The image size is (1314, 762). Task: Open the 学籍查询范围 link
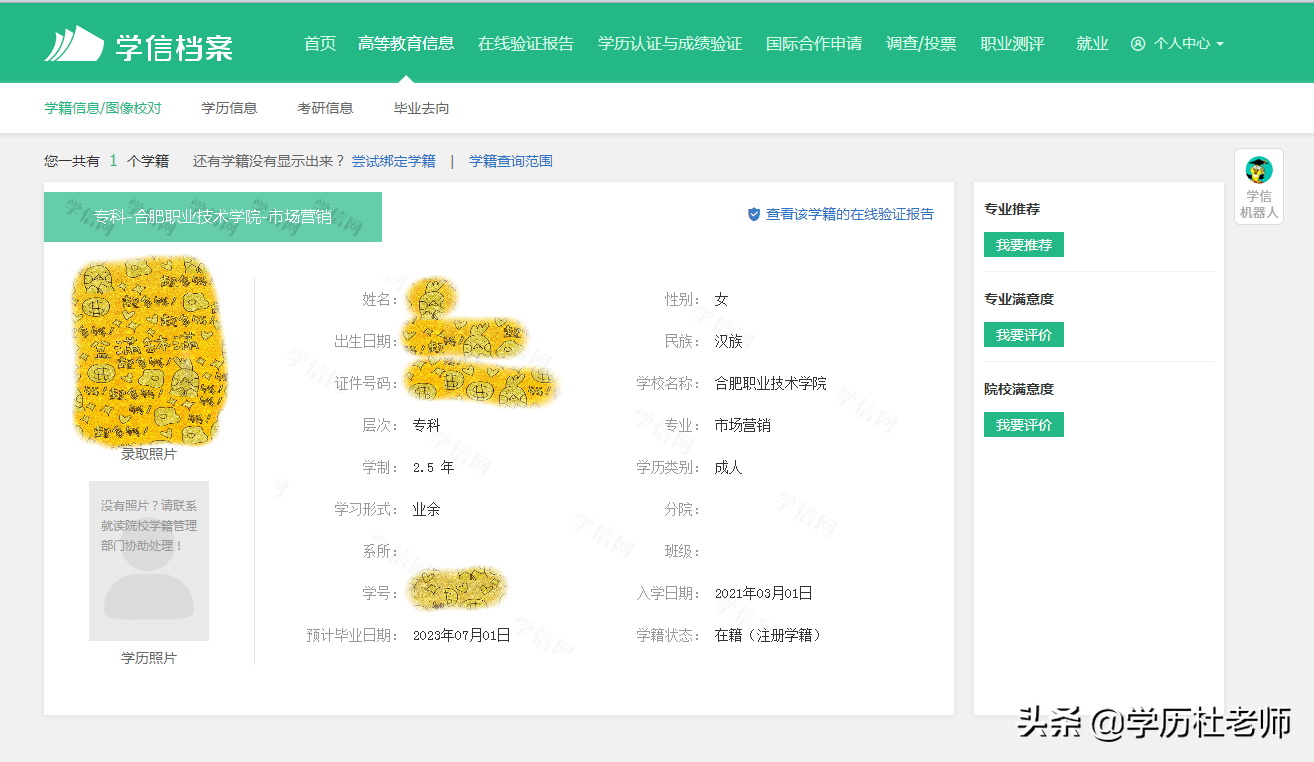pos(511,161)
